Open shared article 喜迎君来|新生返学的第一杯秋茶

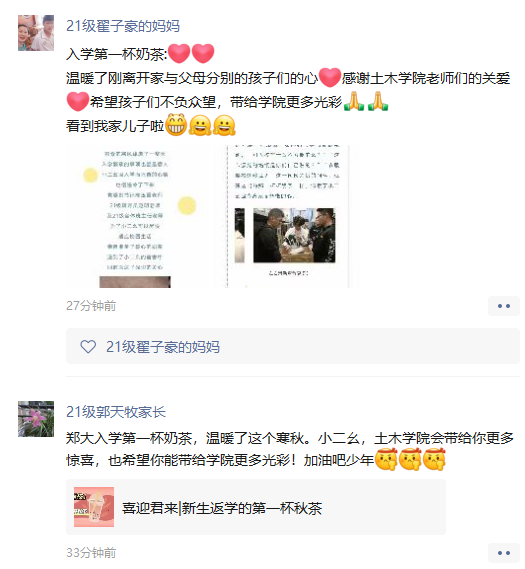256,507
